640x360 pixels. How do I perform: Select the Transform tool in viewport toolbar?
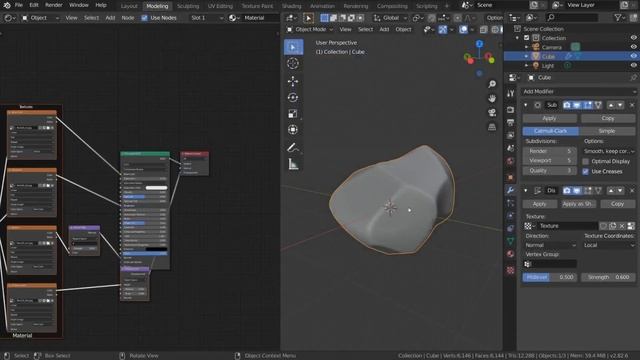pyautogui.click(x=293, y=130)
